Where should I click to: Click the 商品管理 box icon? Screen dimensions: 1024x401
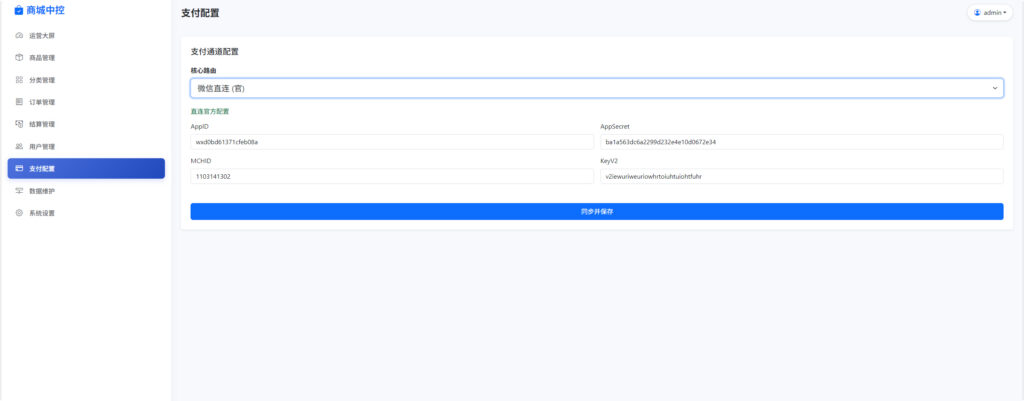[x=19, y=58]
